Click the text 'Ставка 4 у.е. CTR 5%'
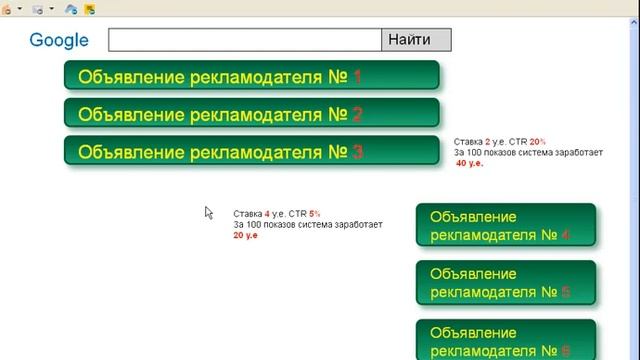The width and height of the screenshot is (640, 360). pos(277,214)
